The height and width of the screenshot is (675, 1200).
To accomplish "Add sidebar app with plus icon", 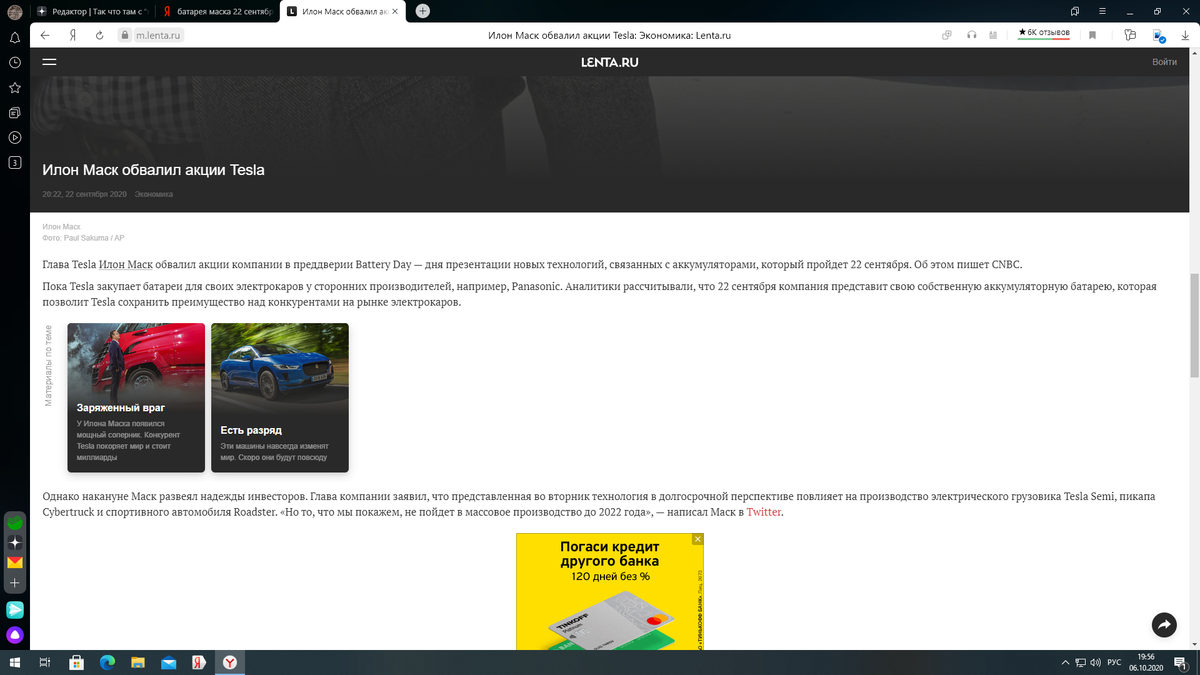I will tap(15, 583).
